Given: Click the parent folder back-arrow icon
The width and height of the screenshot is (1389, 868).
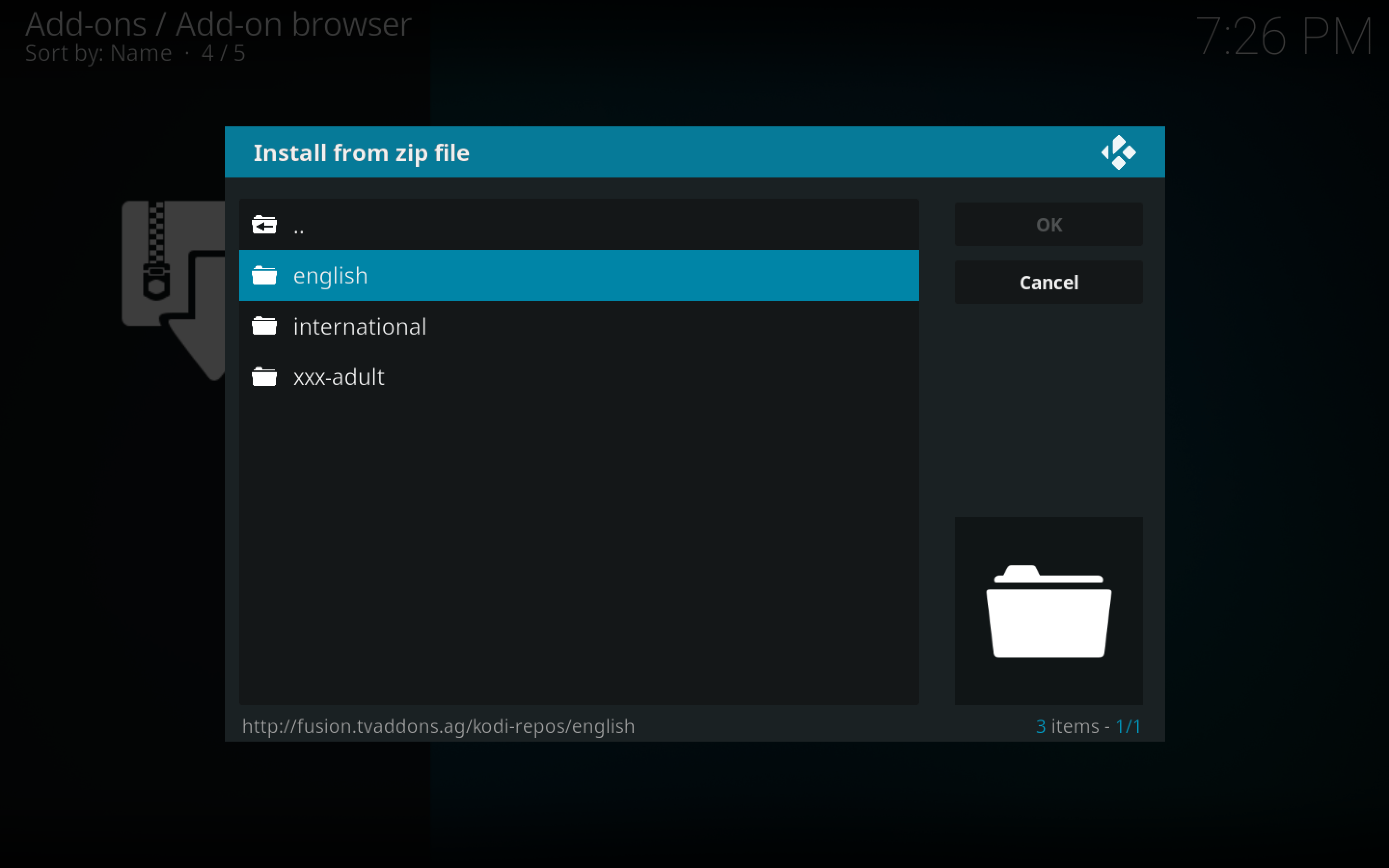Looking at the screenshot, I should click(x=264, y=224).
